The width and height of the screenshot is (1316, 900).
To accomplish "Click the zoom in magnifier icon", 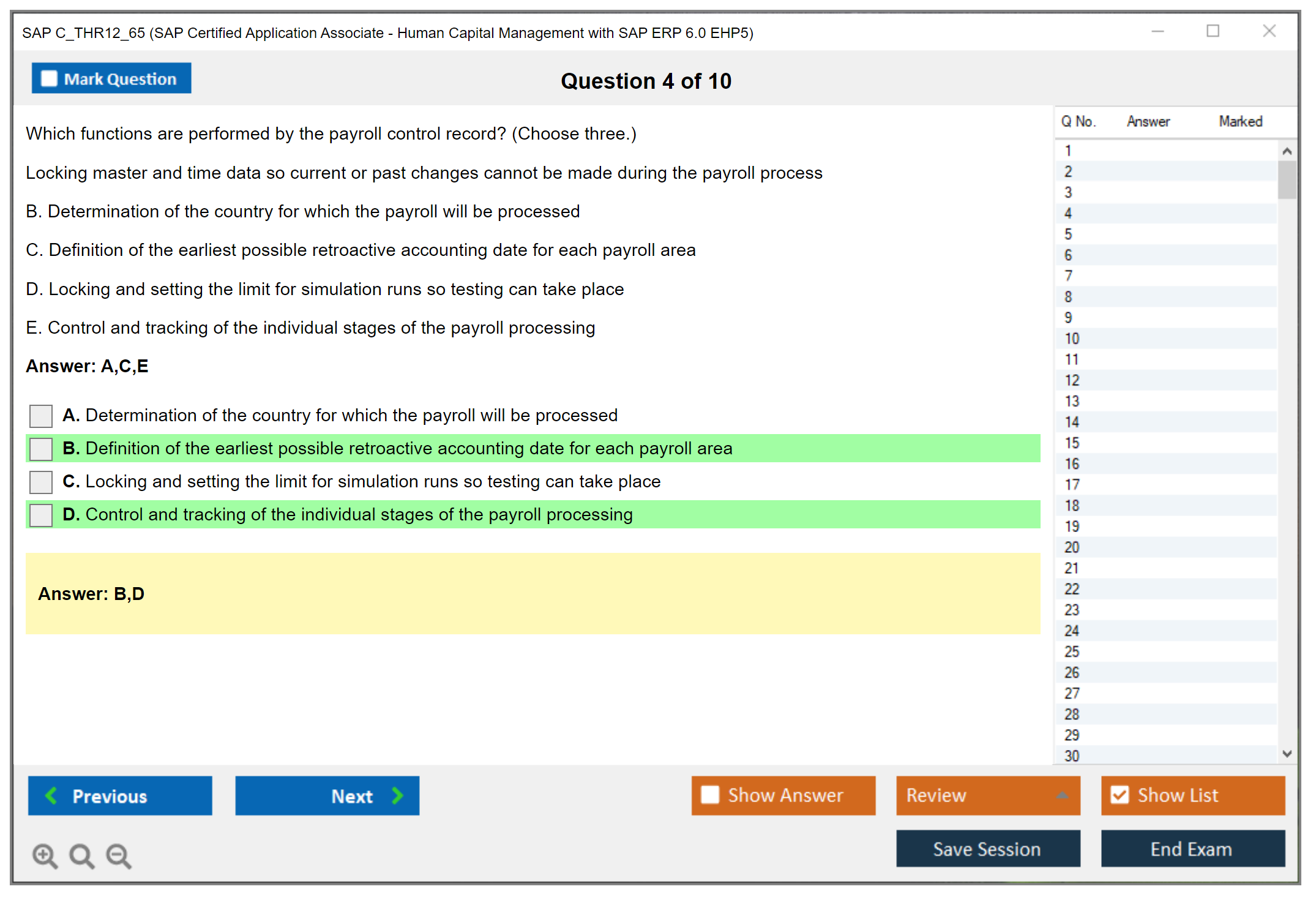I will 45,855.
